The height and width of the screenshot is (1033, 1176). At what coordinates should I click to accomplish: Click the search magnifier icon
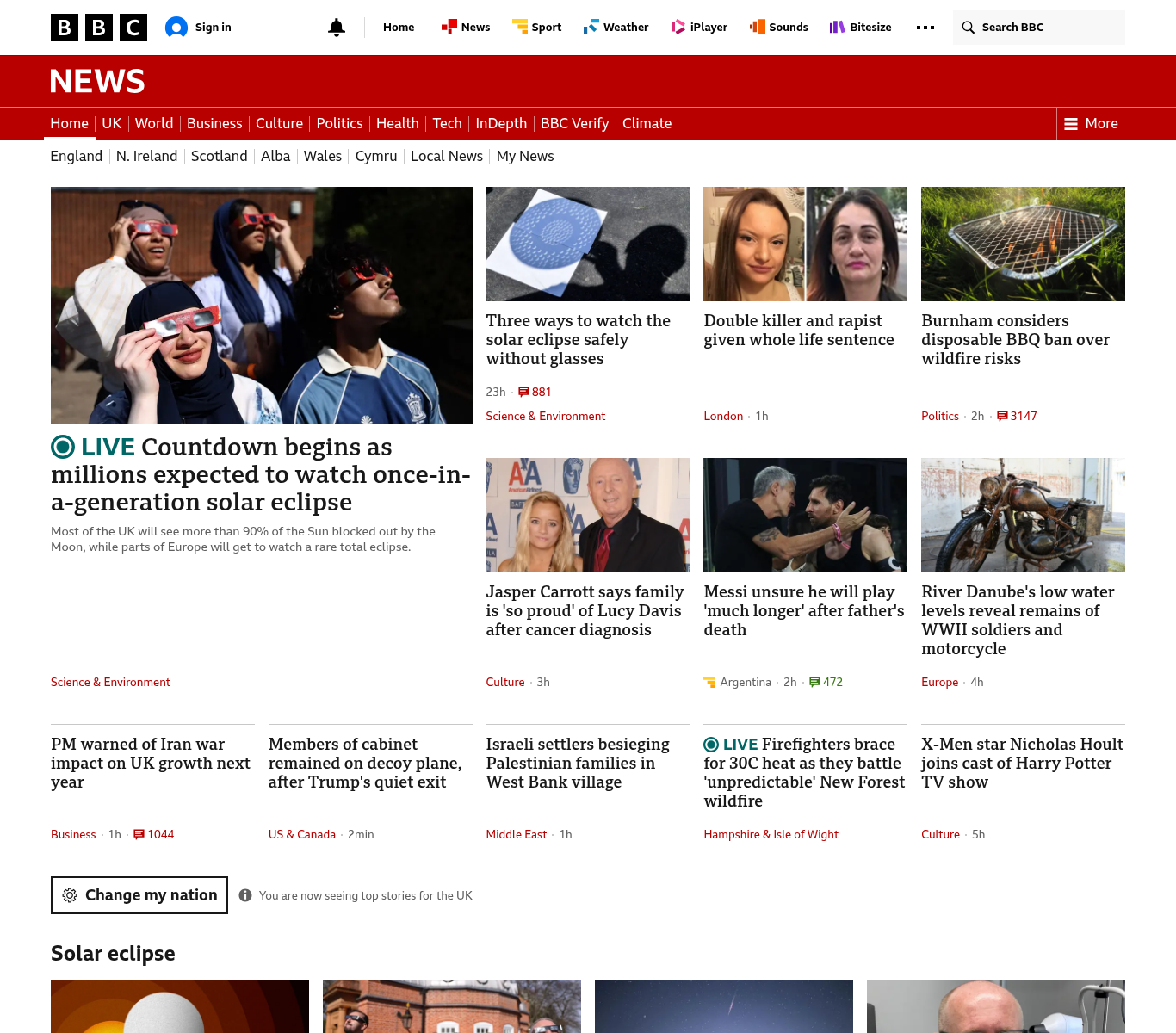969,28
